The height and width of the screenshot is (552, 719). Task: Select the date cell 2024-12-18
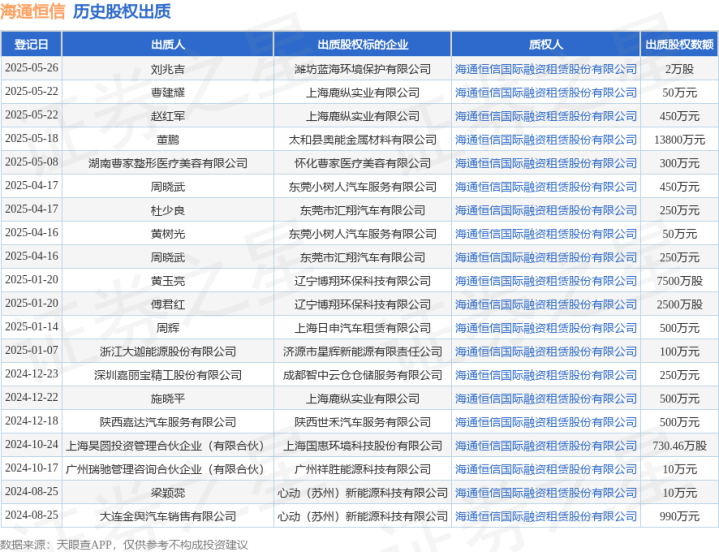pyautogui.click(x=32, y=421)
